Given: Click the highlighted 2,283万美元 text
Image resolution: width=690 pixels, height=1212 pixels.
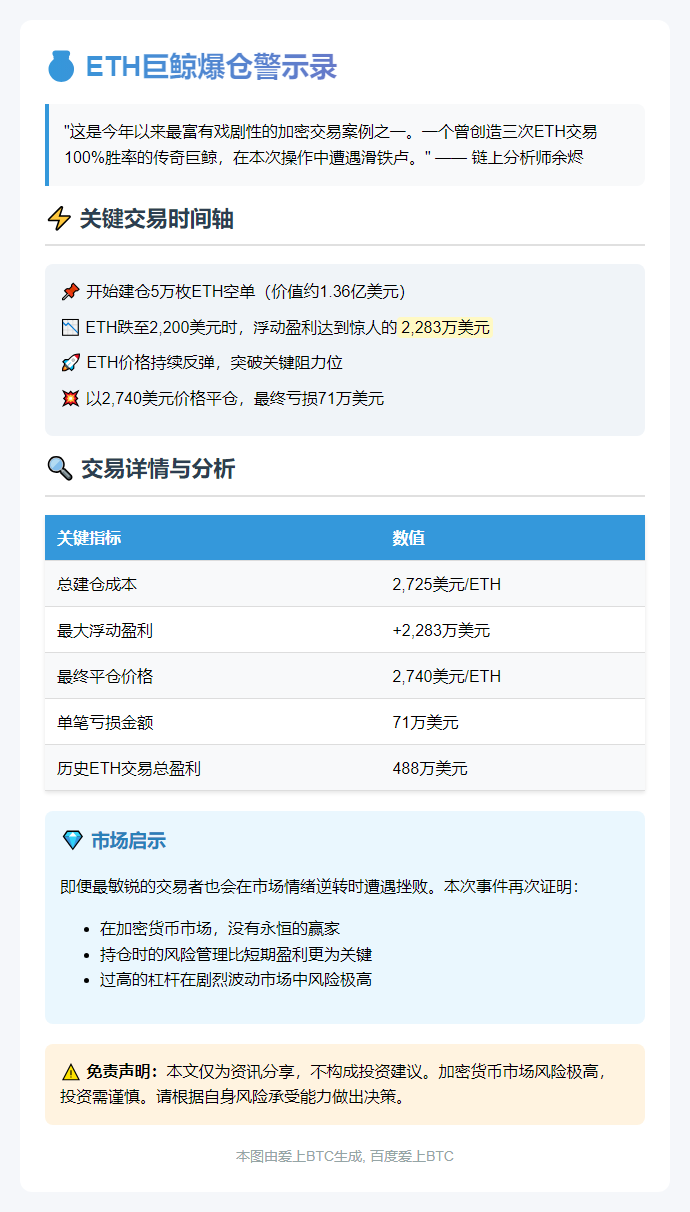Looking at the screenshot, I should click(445, 327).
